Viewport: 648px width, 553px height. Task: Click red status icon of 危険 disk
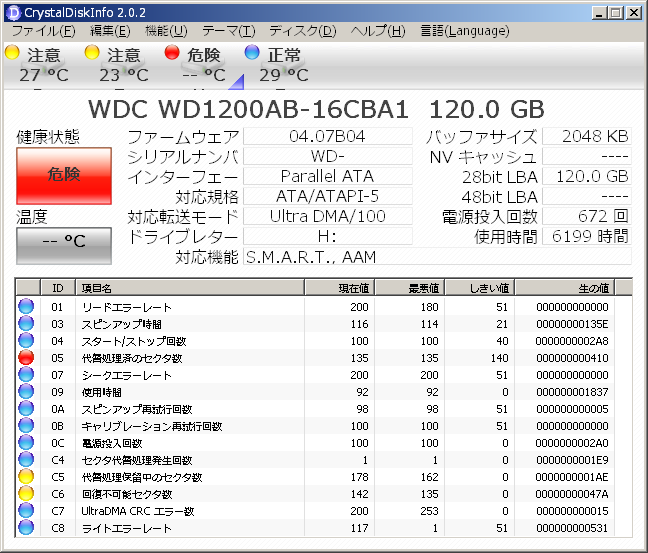[172, 52]
